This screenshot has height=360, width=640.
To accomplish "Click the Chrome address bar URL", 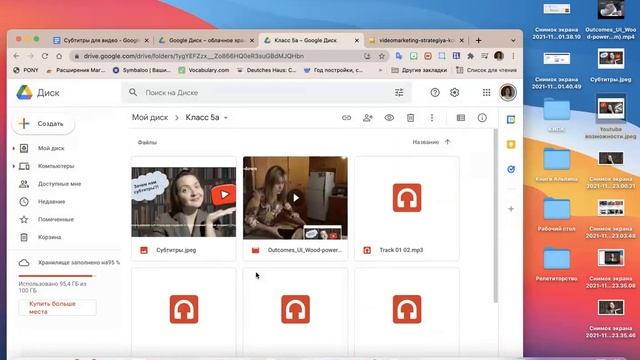I will (193, 56).
